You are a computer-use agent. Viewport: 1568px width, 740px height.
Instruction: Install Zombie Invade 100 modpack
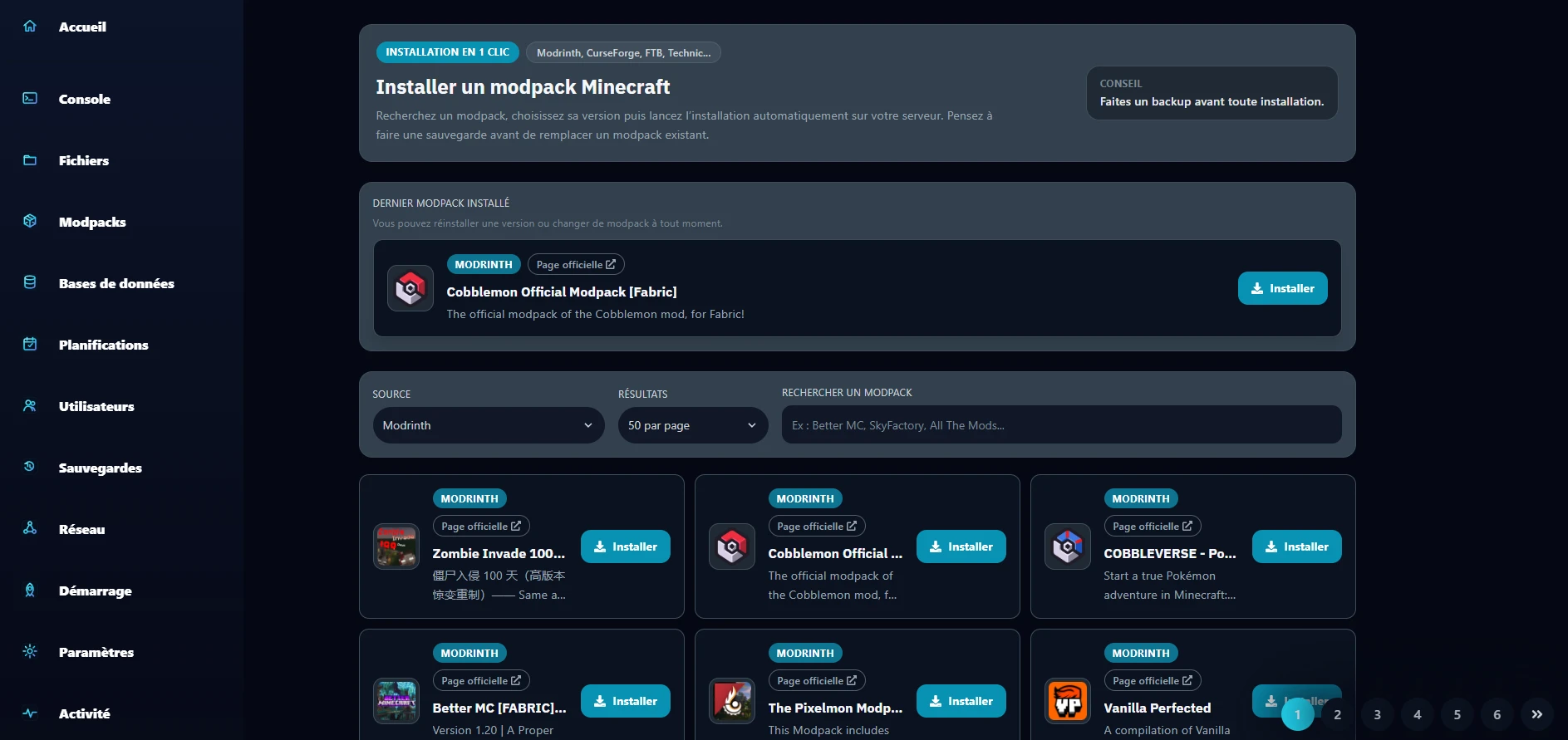[x=626, y=546]
